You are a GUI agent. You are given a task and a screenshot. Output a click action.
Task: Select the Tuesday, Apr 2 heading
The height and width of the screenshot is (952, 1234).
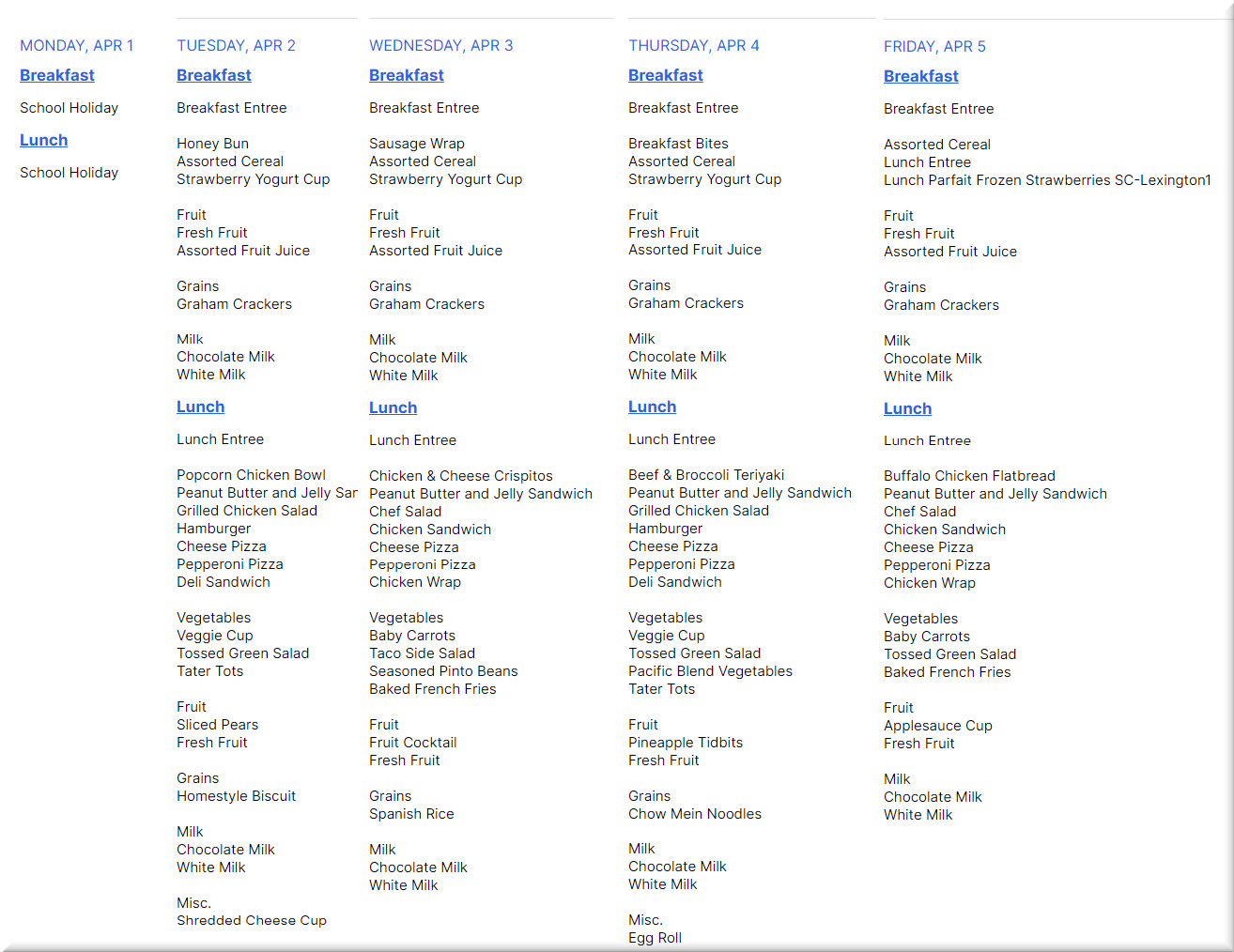[237, 45]
